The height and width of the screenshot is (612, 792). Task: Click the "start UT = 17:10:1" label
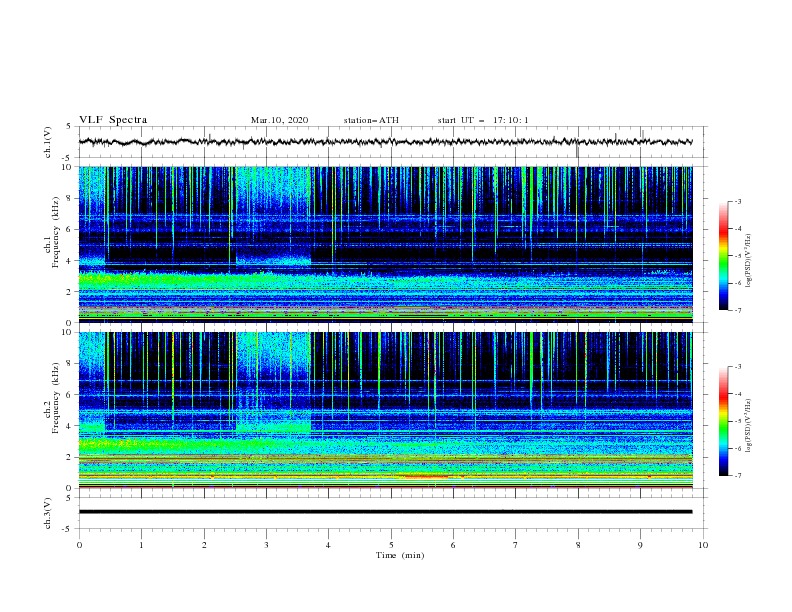(483, 120)
